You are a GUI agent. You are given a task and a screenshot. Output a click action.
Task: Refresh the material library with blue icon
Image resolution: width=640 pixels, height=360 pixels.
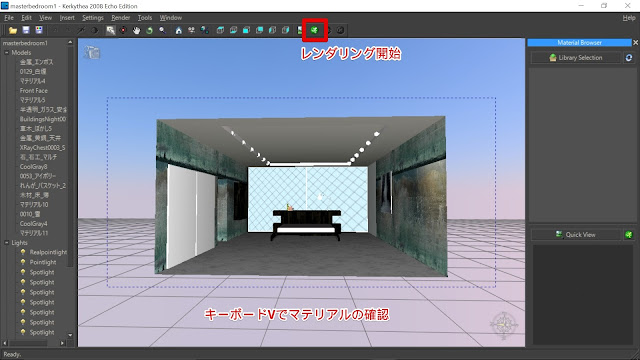[x=629, y=58]
